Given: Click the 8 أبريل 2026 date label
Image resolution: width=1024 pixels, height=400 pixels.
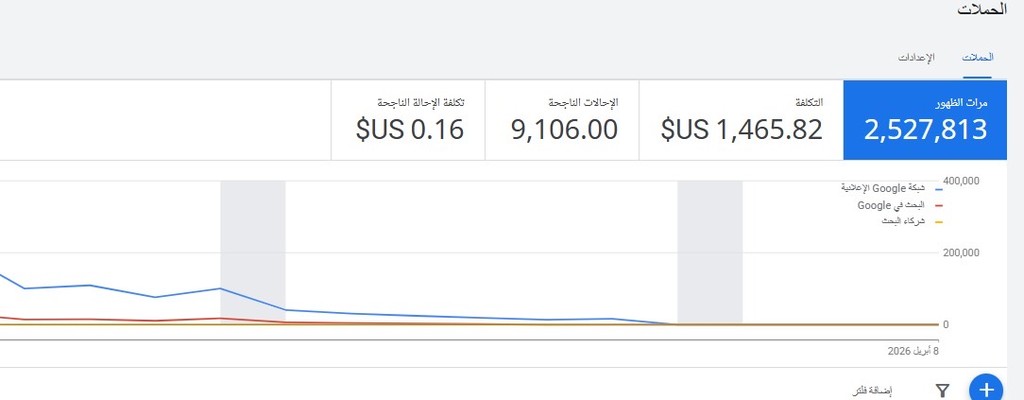Looking at the screenshot, I should click(x=913, y=351).
